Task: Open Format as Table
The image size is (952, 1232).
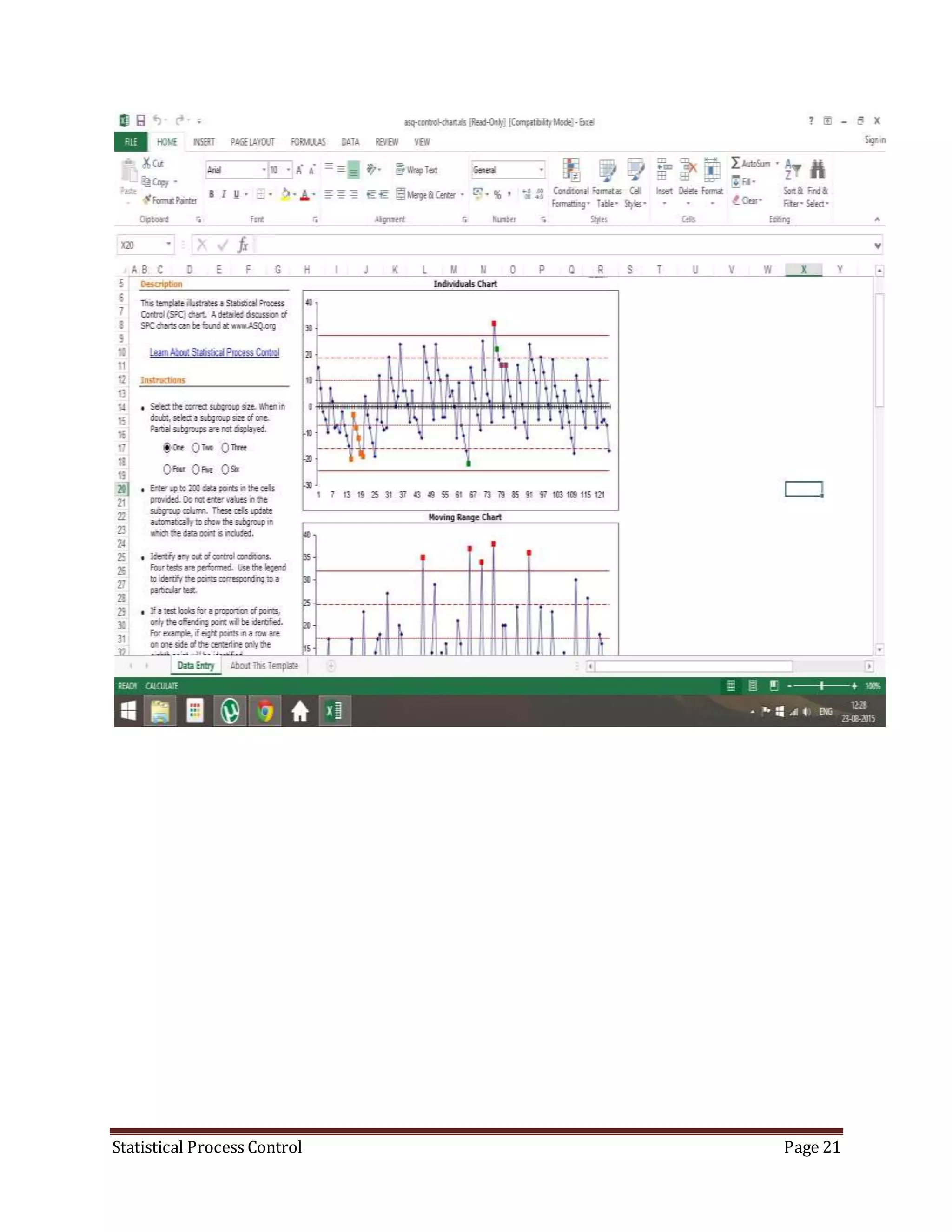Action: [608, 183]
